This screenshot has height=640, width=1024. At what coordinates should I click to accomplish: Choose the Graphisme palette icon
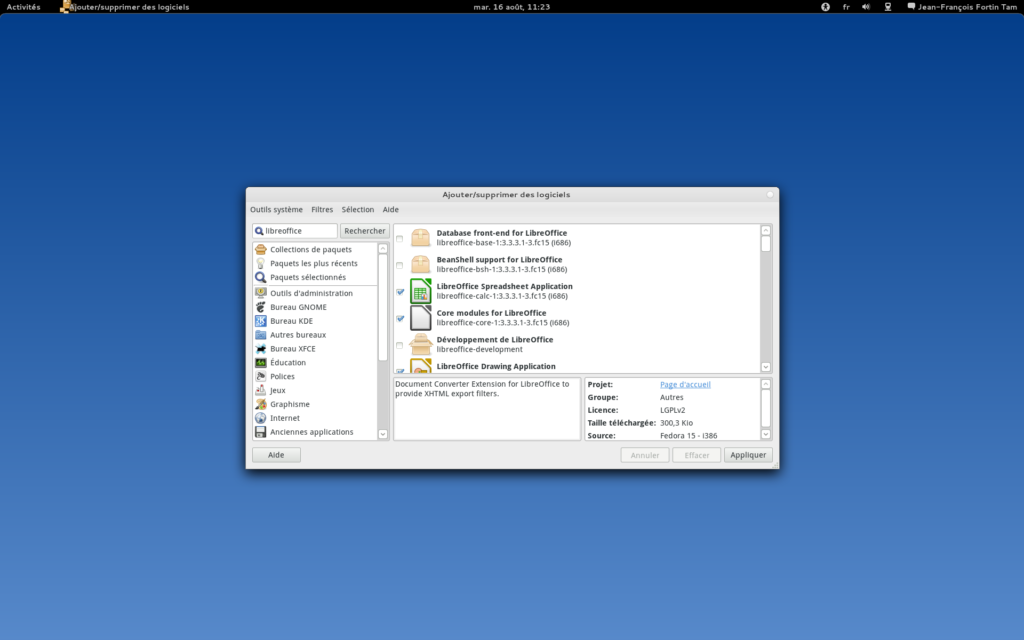[261, 404]
